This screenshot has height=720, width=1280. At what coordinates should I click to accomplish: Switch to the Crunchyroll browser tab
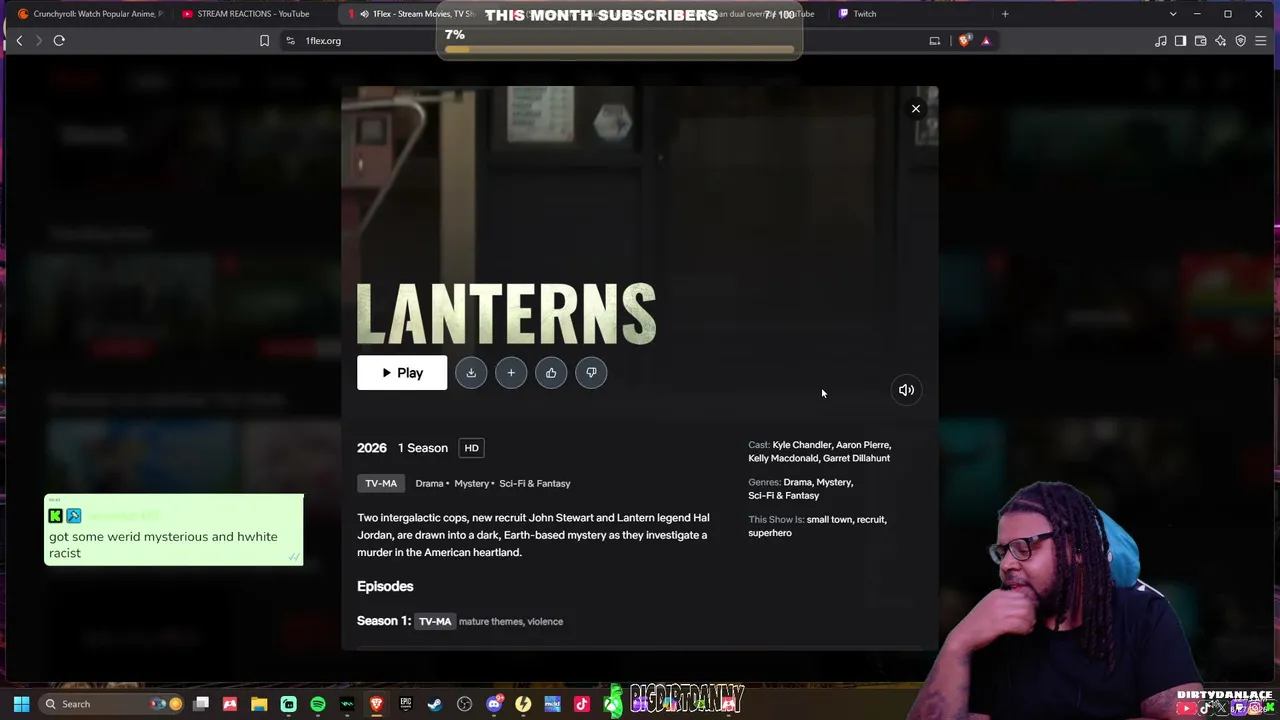click(x=90, y=14)
